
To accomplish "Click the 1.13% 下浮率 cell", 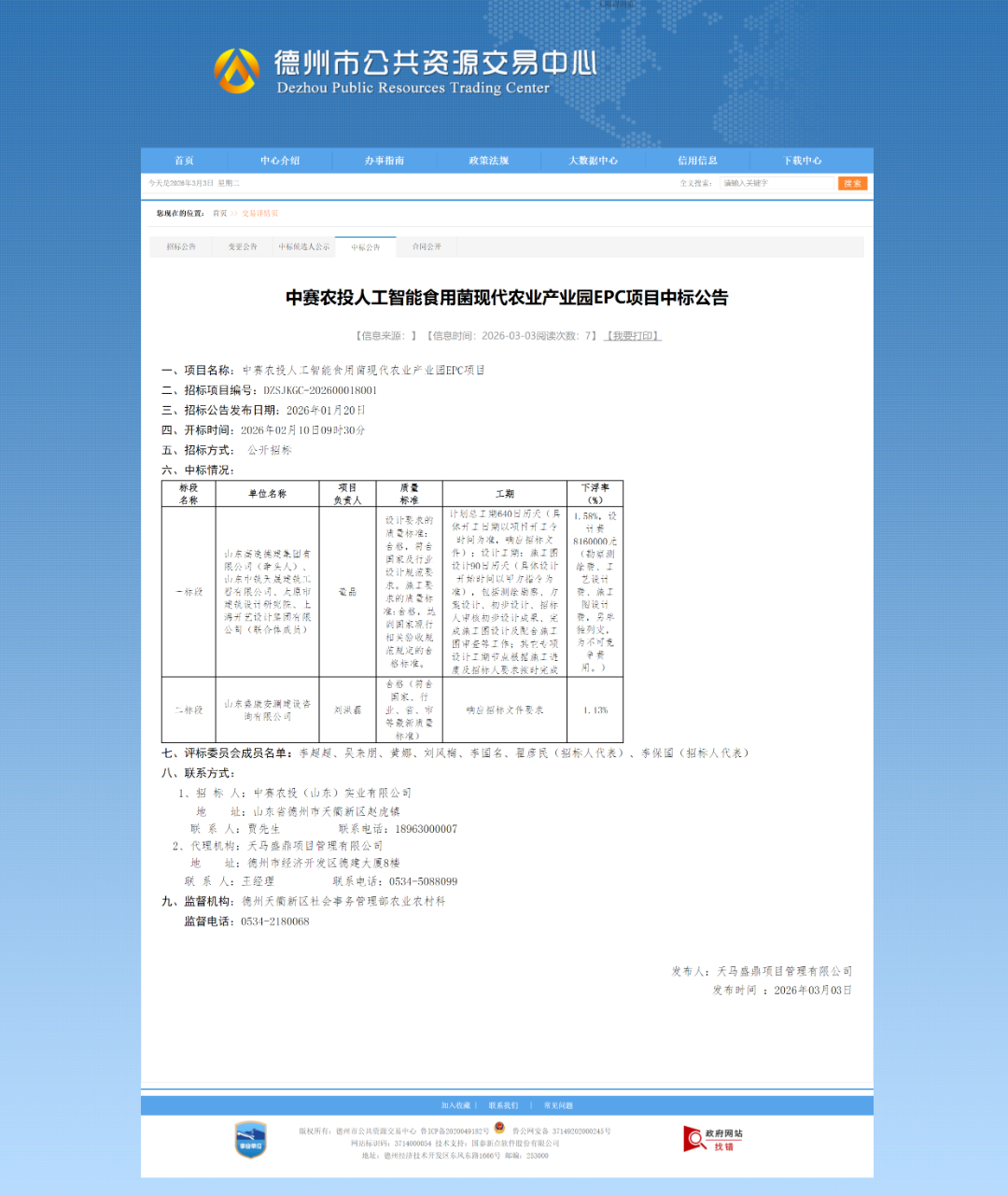I will pyautogui.click(x=595, y=710).
